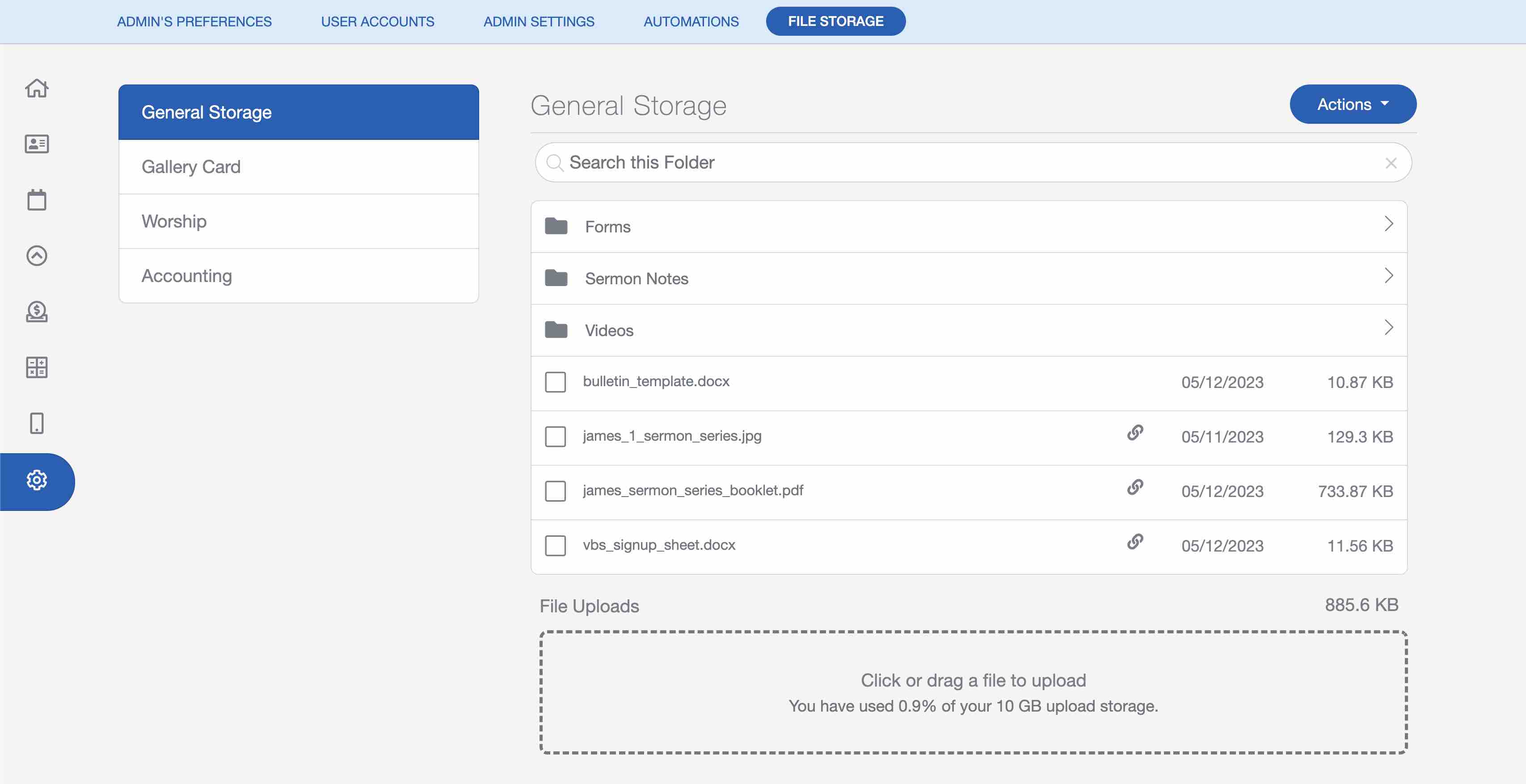Open the Forms folder name

tap(607, 227)
